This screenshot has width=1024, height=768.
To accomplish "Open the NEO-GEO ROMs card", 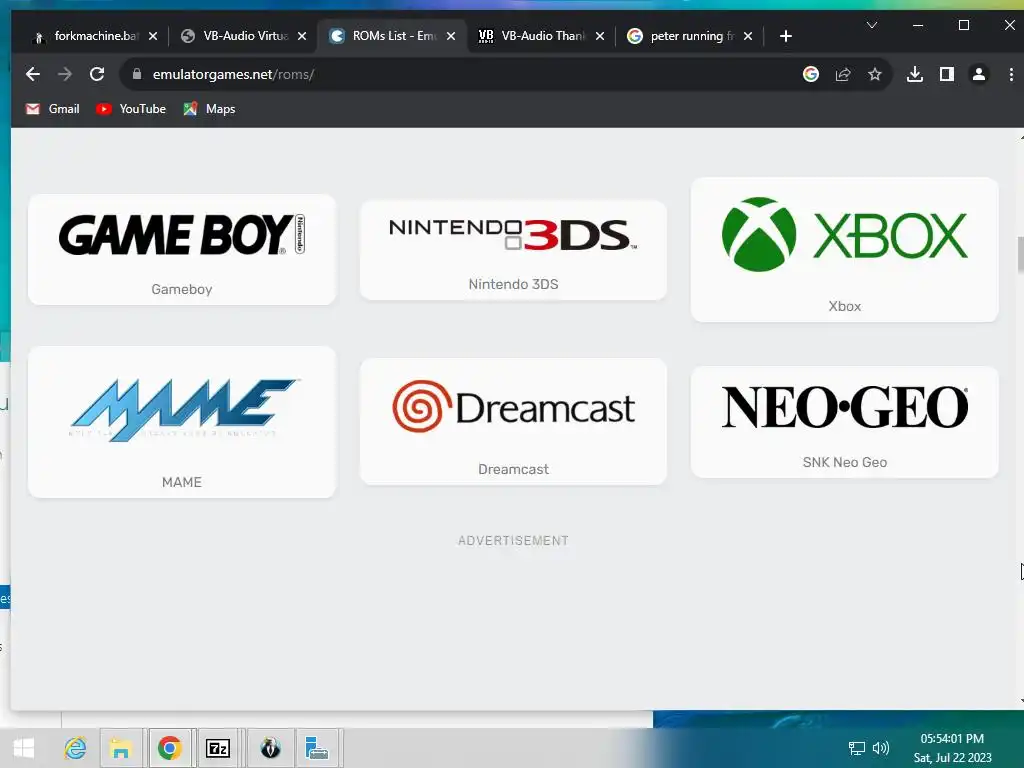I will coord(844,422).
